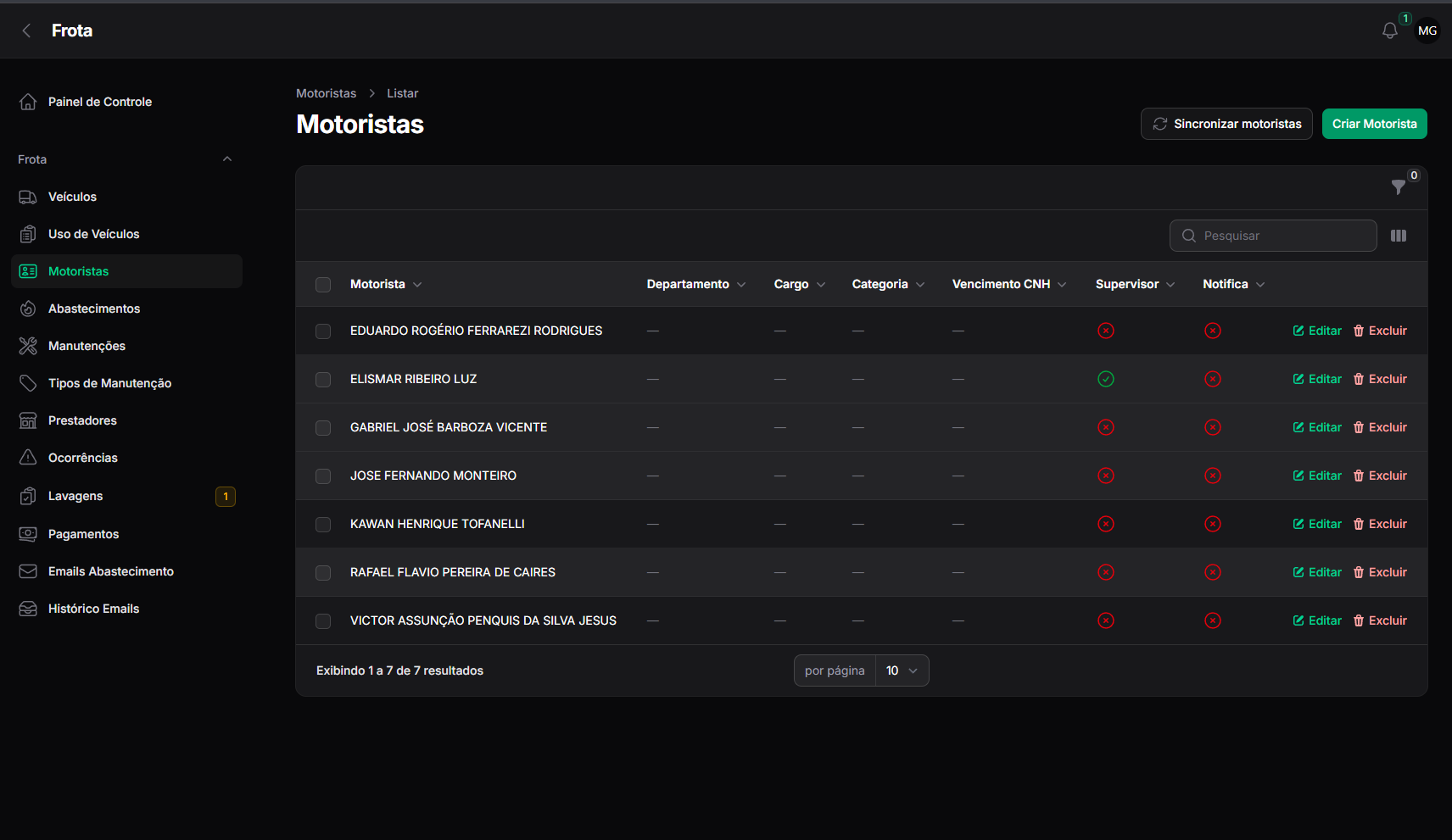Tick the checkbox for KAWAN HENRIQUE TOFANELLI
This screenshot has width=1452, height=840.
(323, 525)
